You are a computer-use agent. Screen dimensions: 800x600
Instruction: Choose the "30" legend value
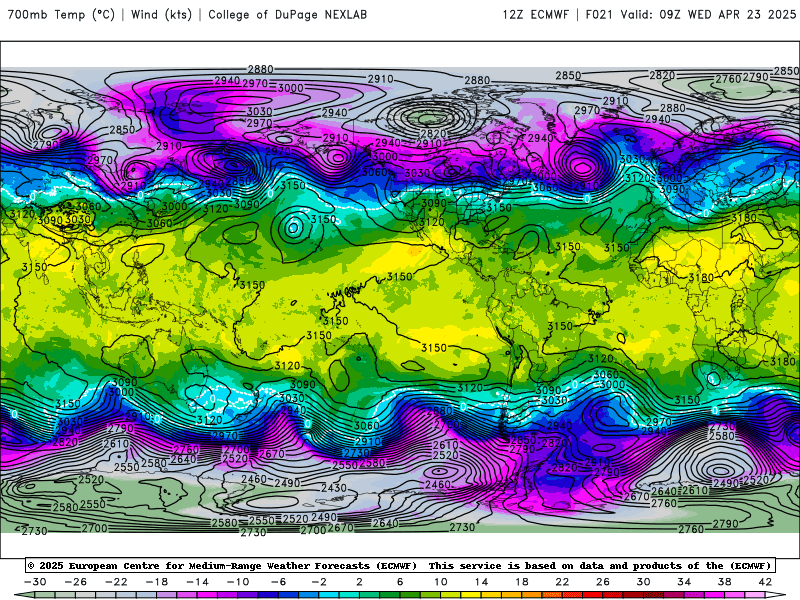643,582
